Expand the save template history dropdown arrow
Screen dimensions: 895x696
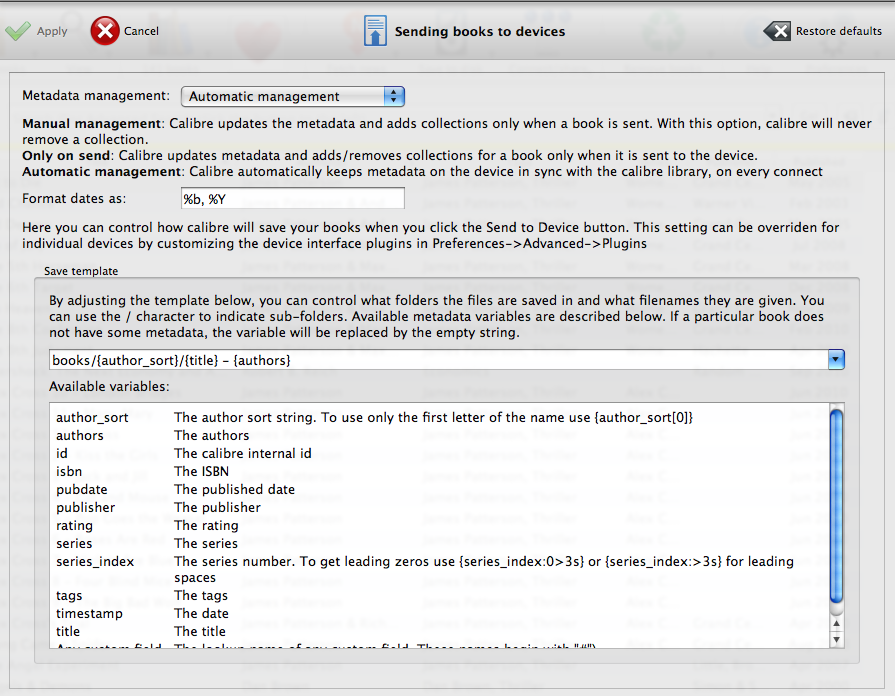tap(836, 360)
